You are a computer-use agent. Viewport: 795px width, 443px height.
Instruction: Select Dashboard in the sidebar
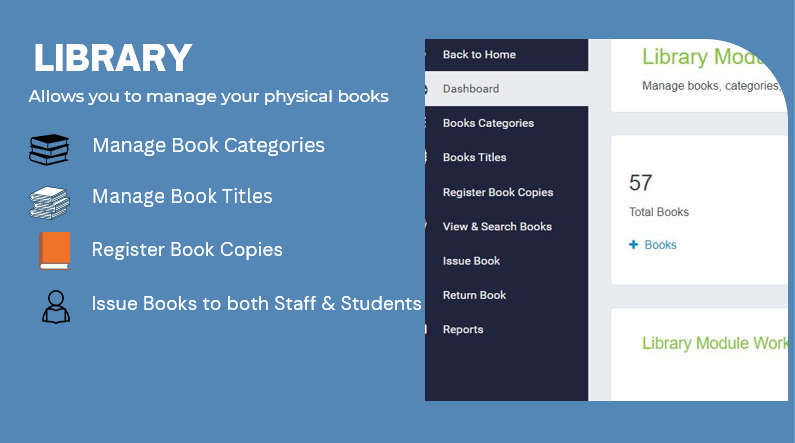point(507,89)
